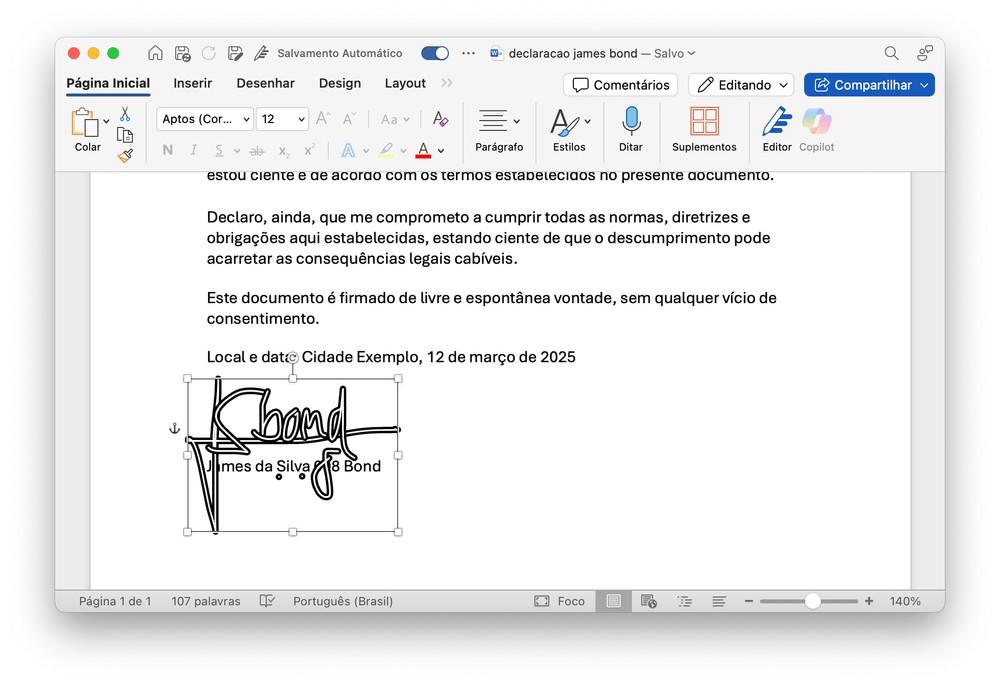
Task: Click the Compartilhar button
Action: (869, 85)
